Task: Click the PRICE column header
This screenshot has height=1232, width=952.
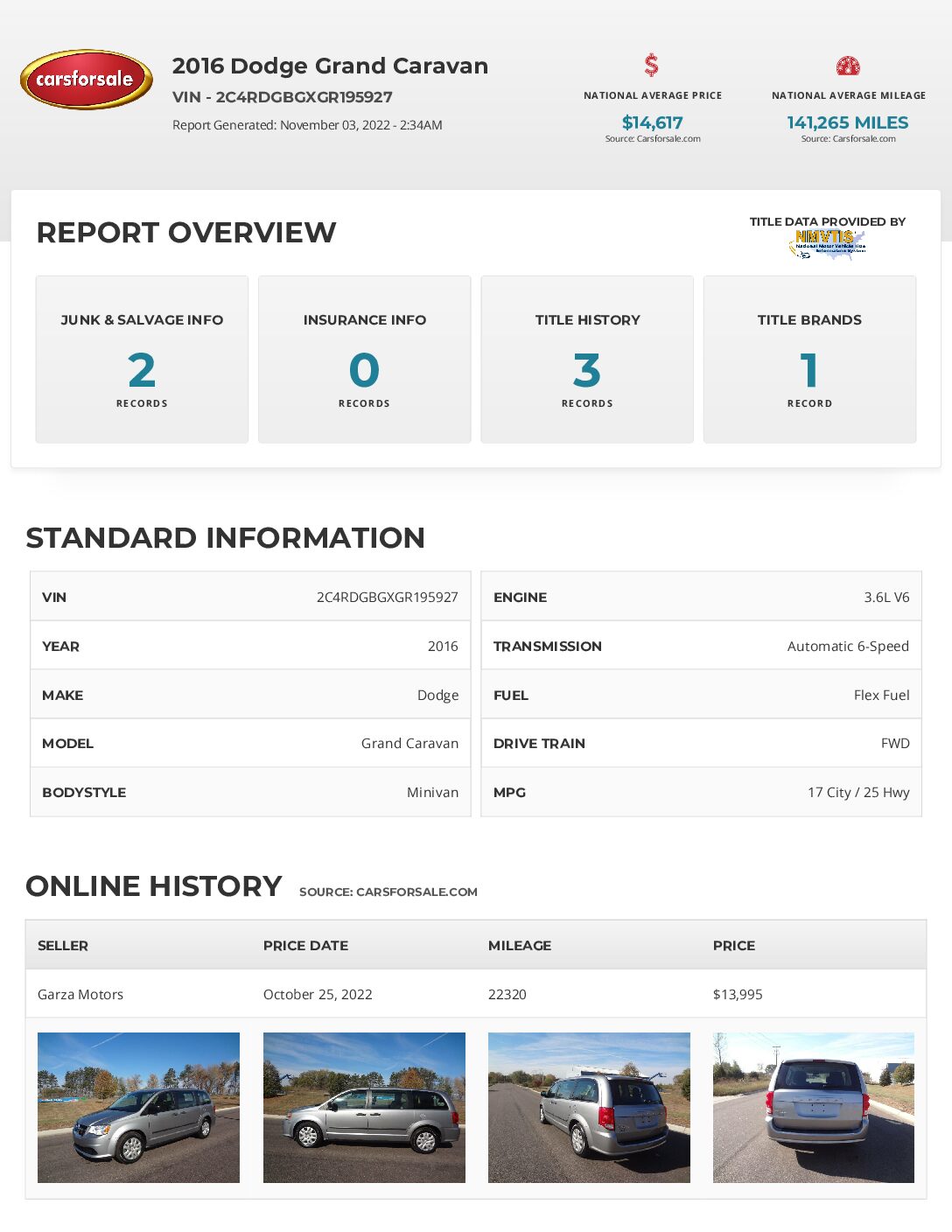Action: (734, 945)
